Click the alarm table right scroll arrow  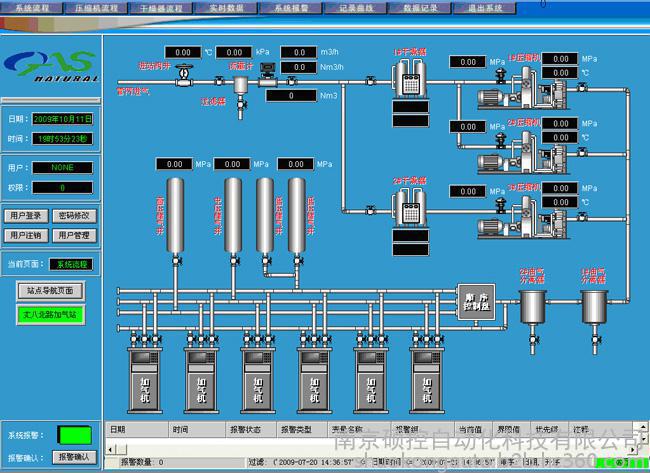coord(633,449)
